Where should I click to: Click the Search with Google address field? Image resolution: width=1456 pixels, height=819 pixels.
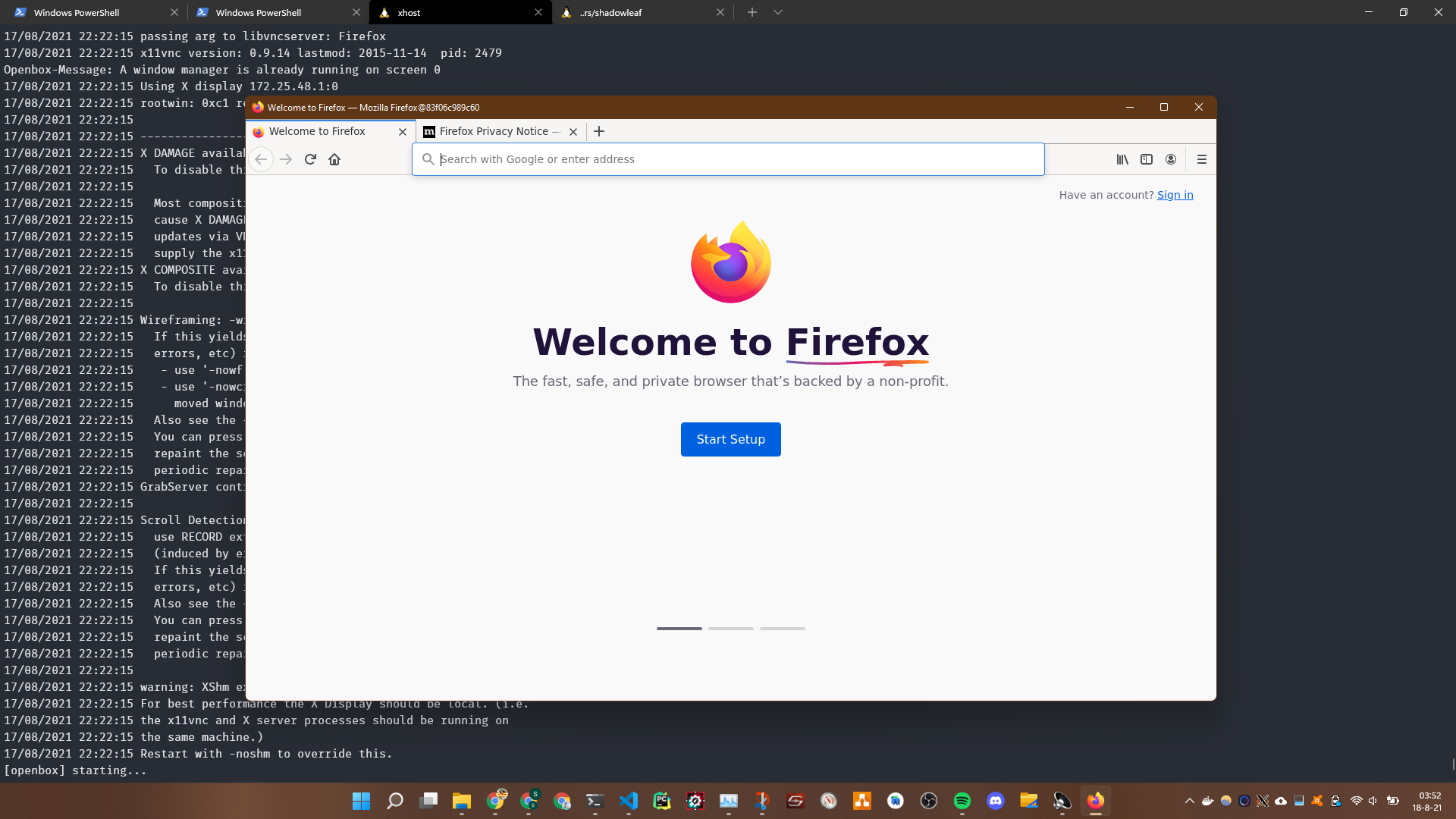coord(728,159)
